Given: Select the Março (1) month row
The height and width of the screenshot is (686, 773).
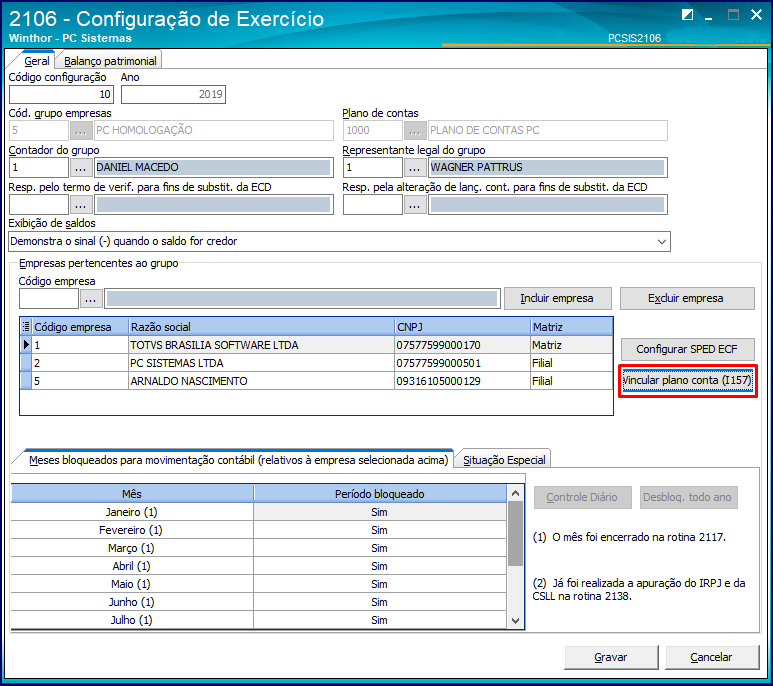Looking at the screenshot, I should 258,548.
